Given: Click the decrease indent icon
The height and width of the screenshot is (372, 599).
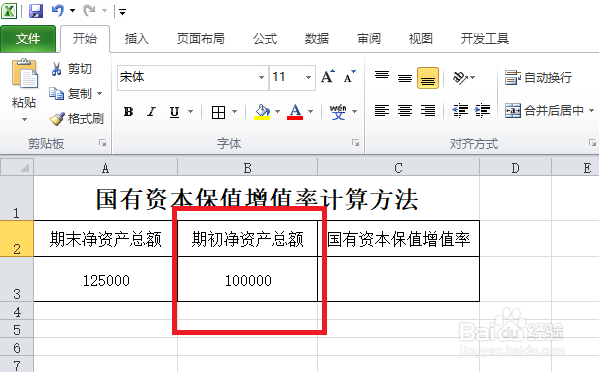Looking at the screenshot, I should tap(460, 111).
